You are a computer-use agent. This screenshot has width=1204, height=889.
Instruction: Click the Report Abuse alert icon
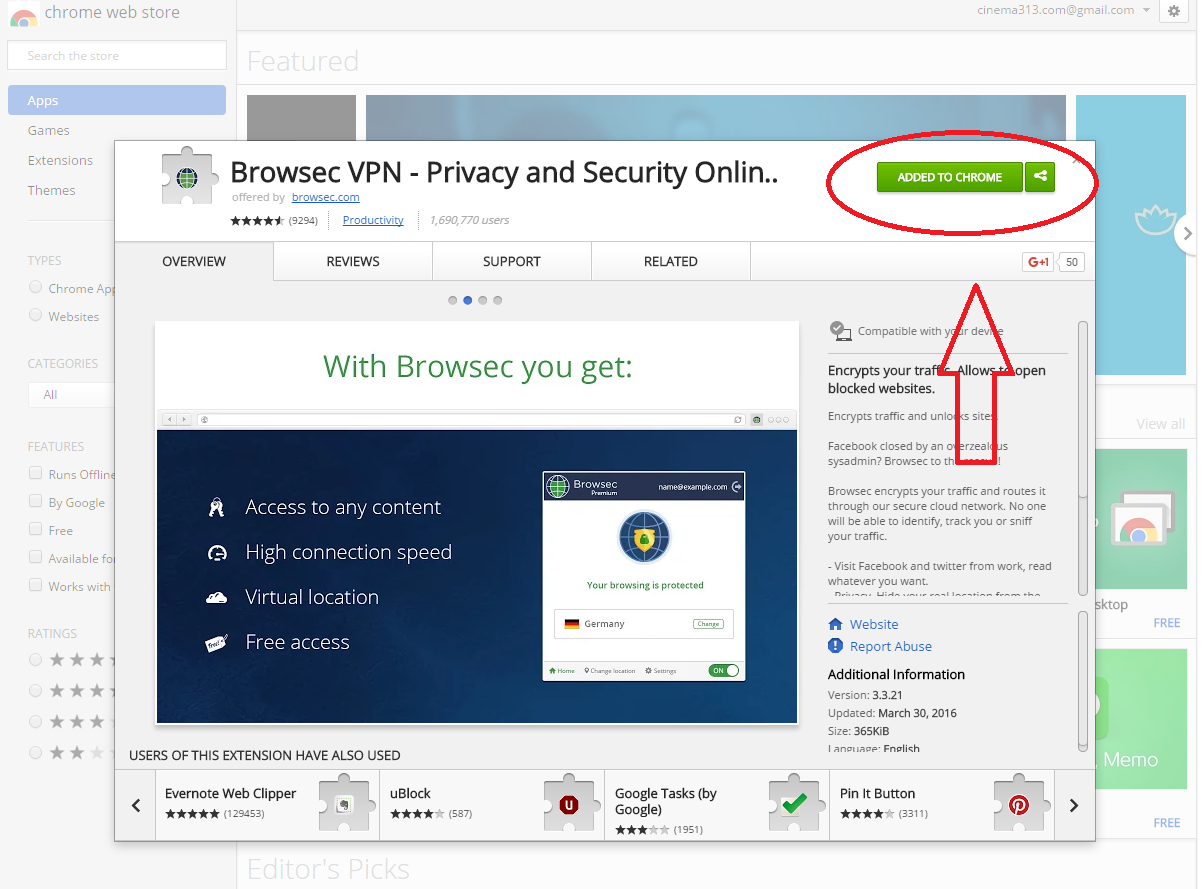[x=836, y=646]
